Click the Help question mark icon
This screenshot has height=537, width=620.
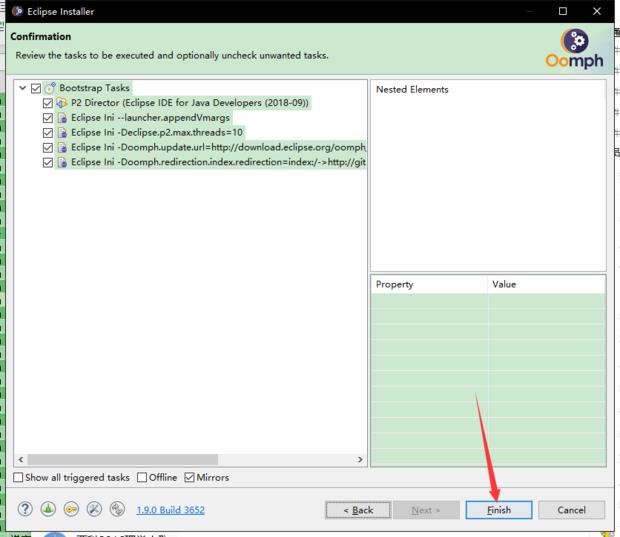25,509
